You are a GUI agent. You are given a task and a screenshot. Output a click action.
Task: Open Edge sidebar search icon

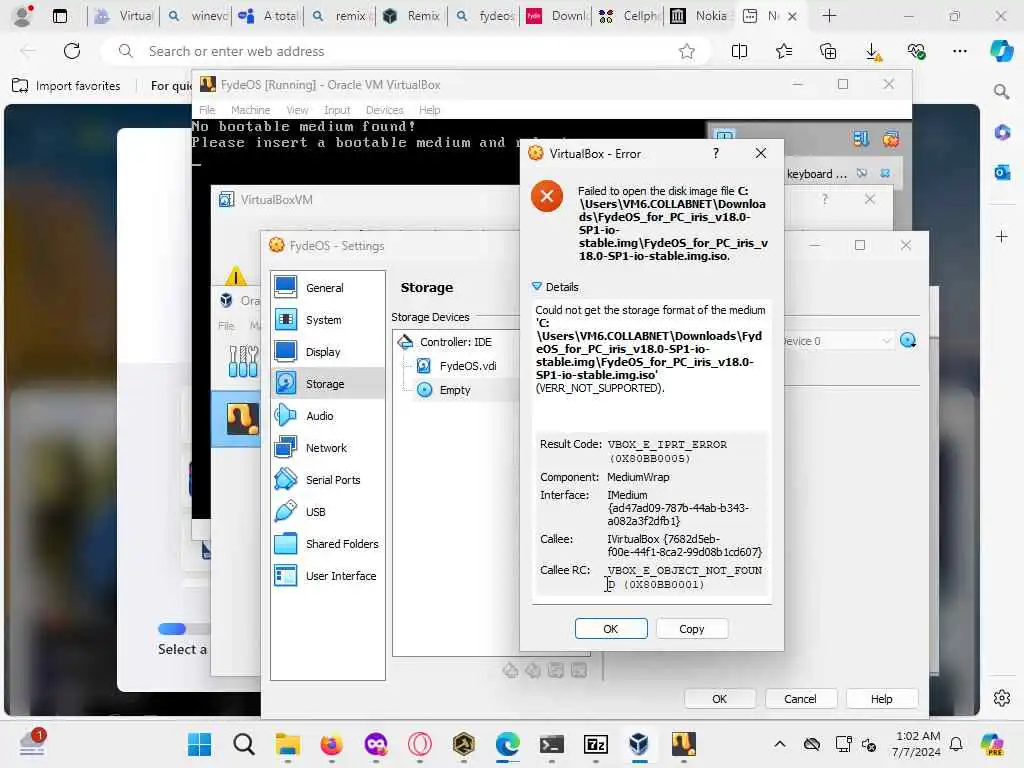1002,91
